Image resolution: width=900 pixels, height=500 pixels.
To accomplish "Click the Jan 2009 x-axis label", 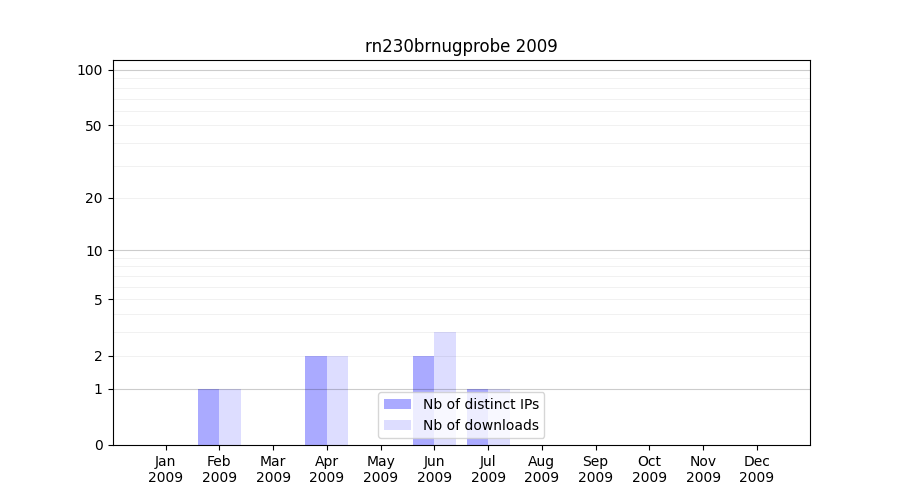I will pos(165,469).
